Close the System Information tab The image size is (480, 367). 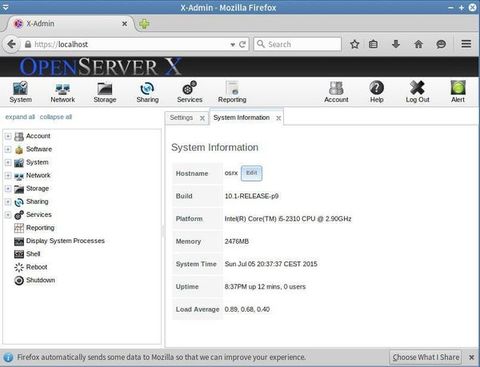pos(278,118)
